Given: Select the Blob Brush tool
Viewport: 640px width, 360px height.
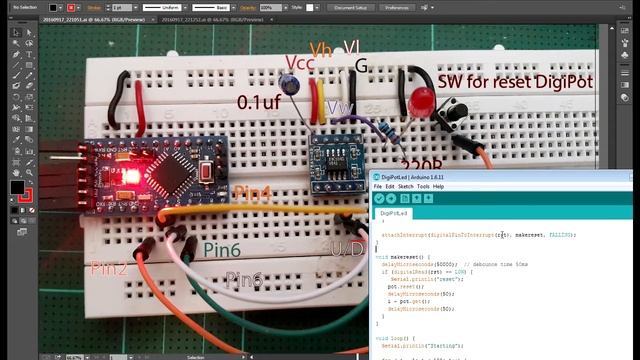Looking at the screenshot, I should [16, 86].
